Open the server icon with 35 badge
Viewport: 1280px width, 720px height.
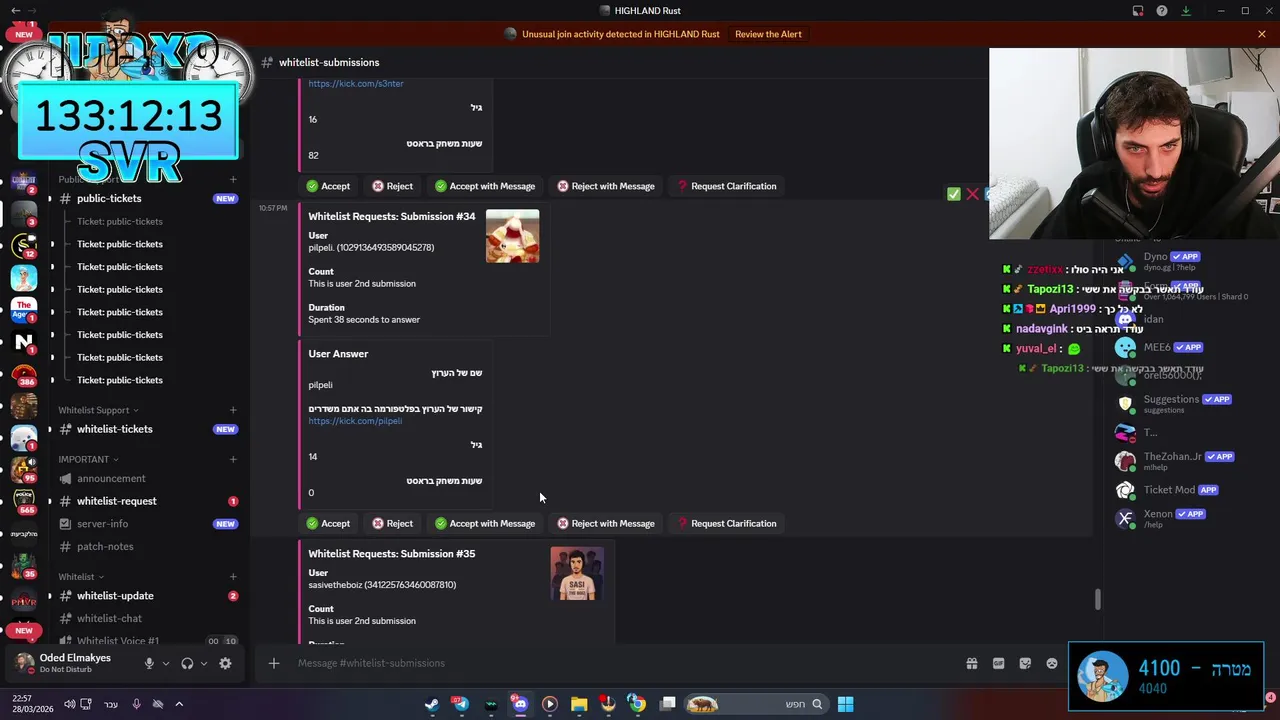pos(24,567)
